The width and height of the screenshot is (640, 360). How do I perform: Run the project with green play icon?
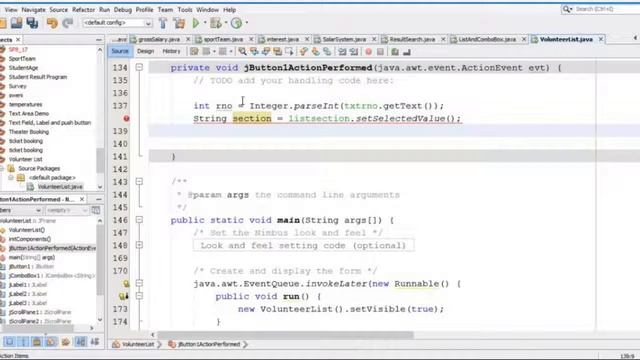tap(196, 23)
